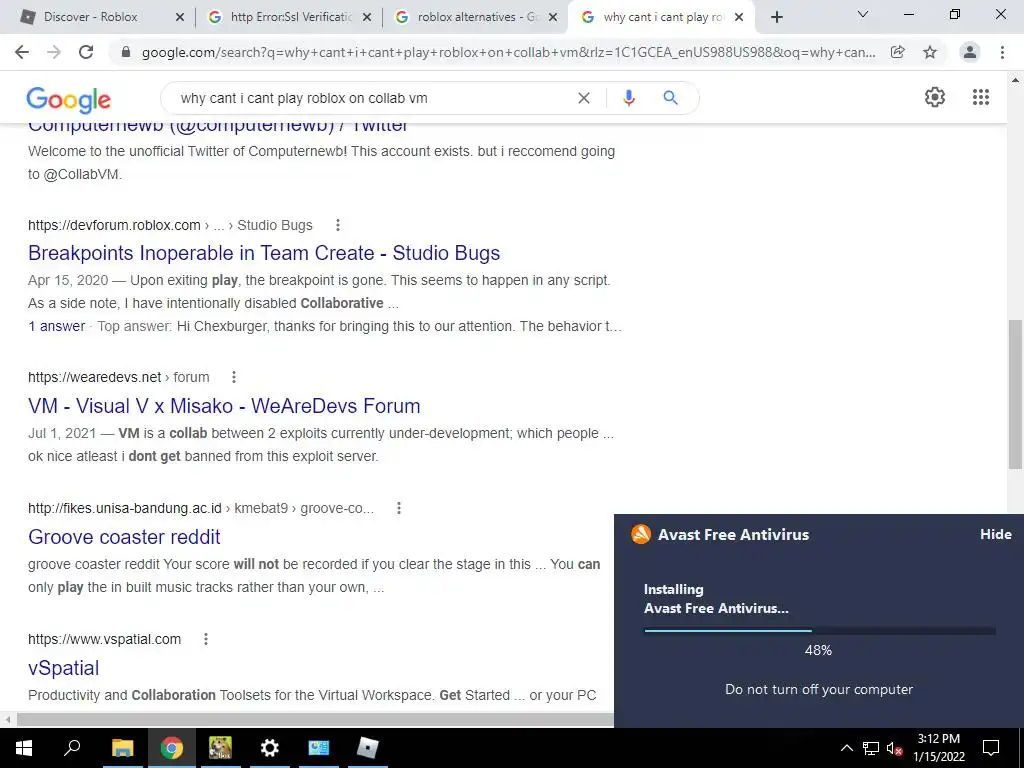Open Settings gear in taskbar

tap(269, 748)
